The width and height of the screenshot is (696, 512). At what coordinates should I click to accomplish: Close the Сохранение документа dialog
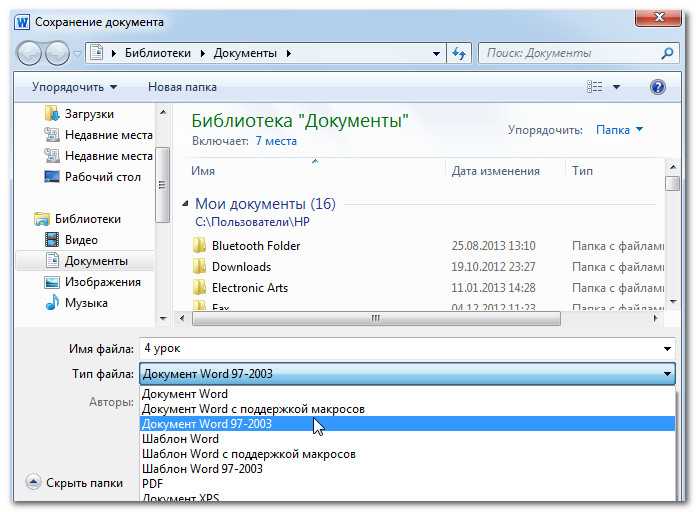pyautogui.click(x=658, y=18)
